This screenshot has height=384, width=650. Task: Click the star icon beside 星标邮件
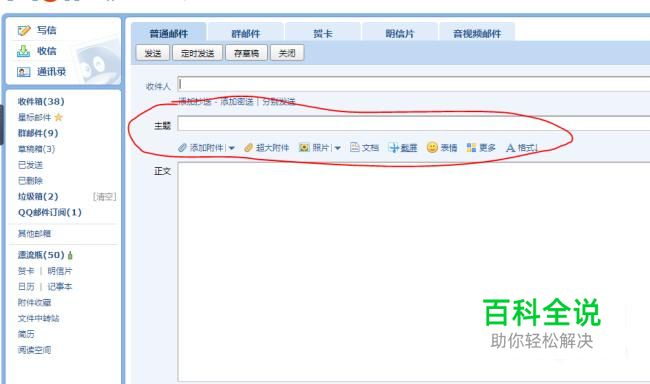58,117
